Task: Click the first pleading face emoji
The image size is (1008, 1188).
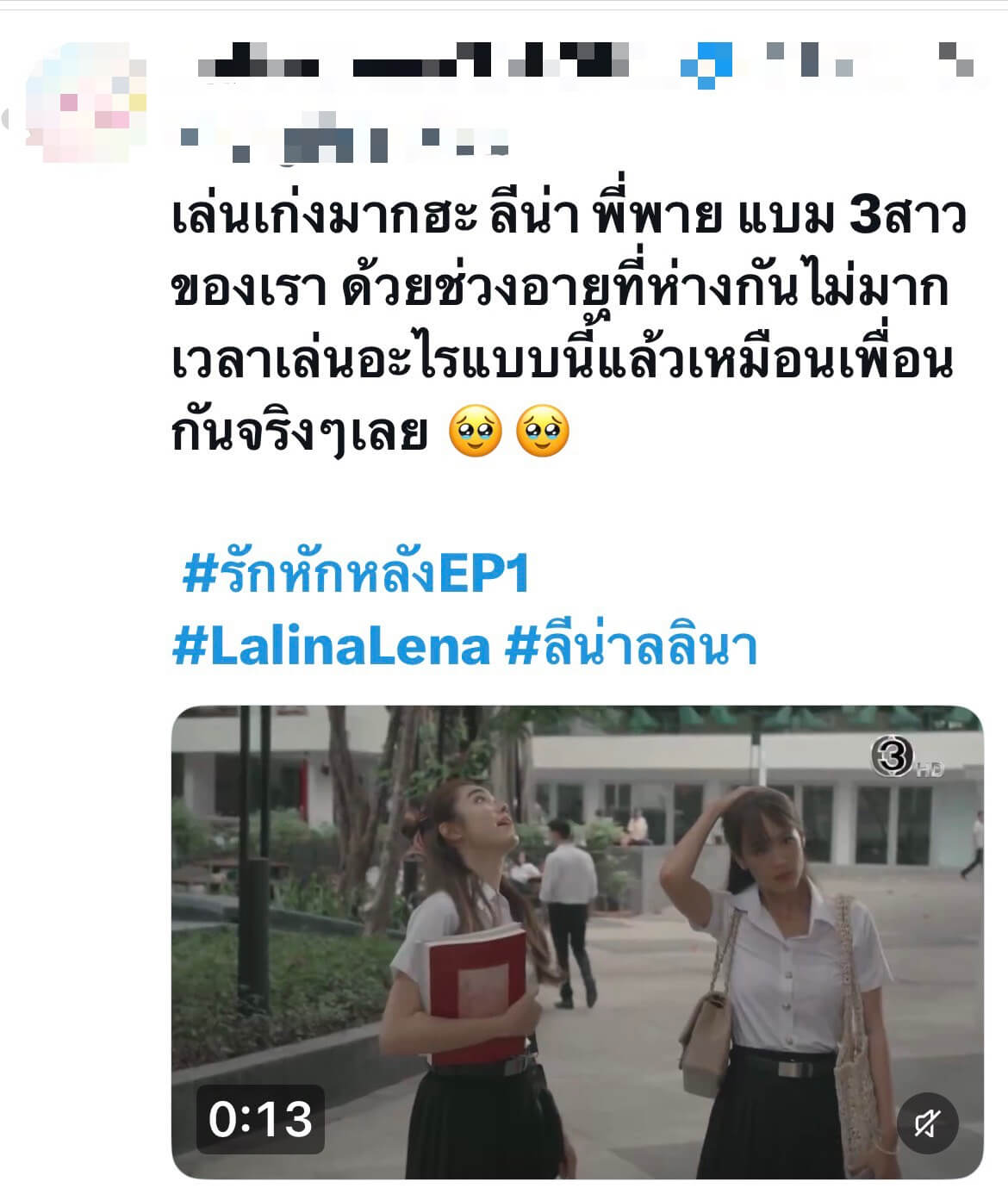Action: [476, 433]
